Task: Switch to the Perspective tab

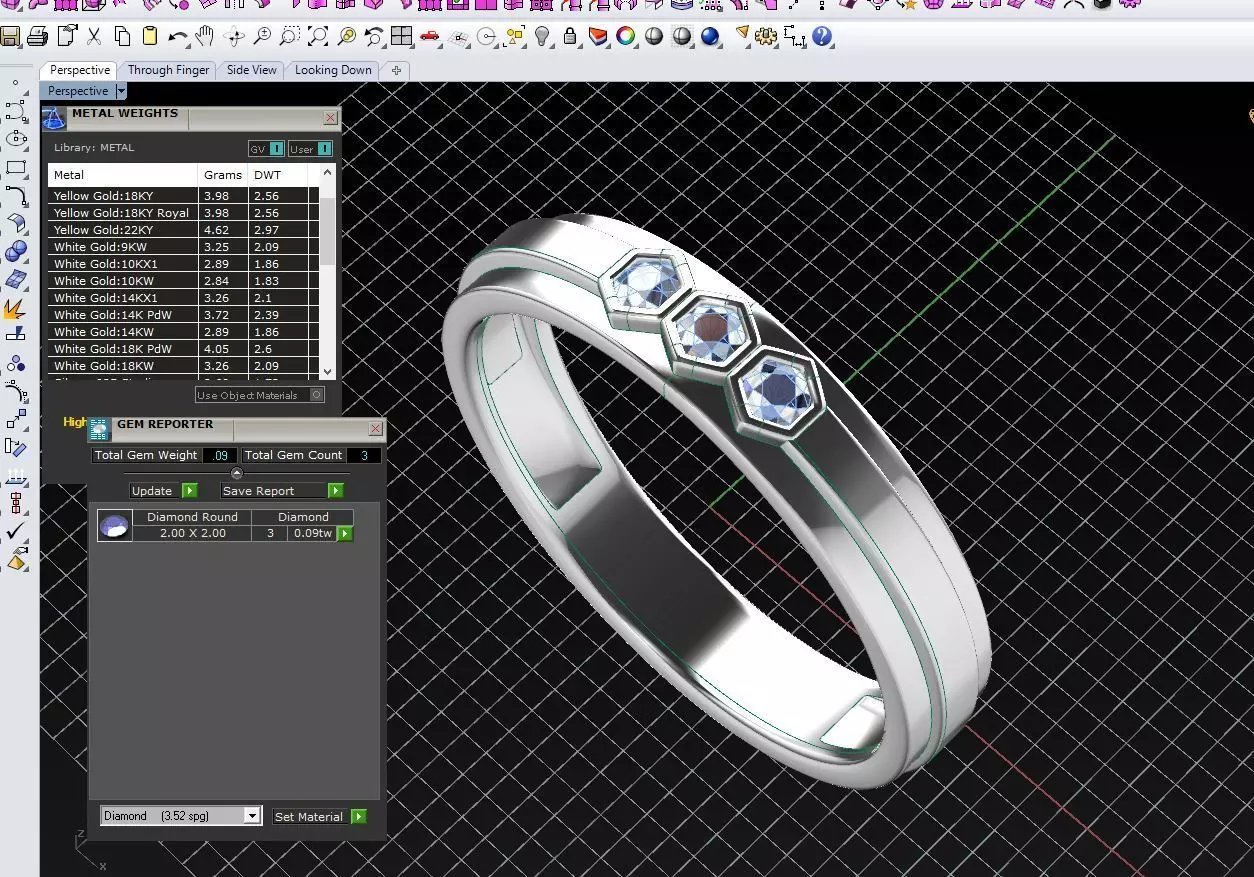Action: coord(80,70)
